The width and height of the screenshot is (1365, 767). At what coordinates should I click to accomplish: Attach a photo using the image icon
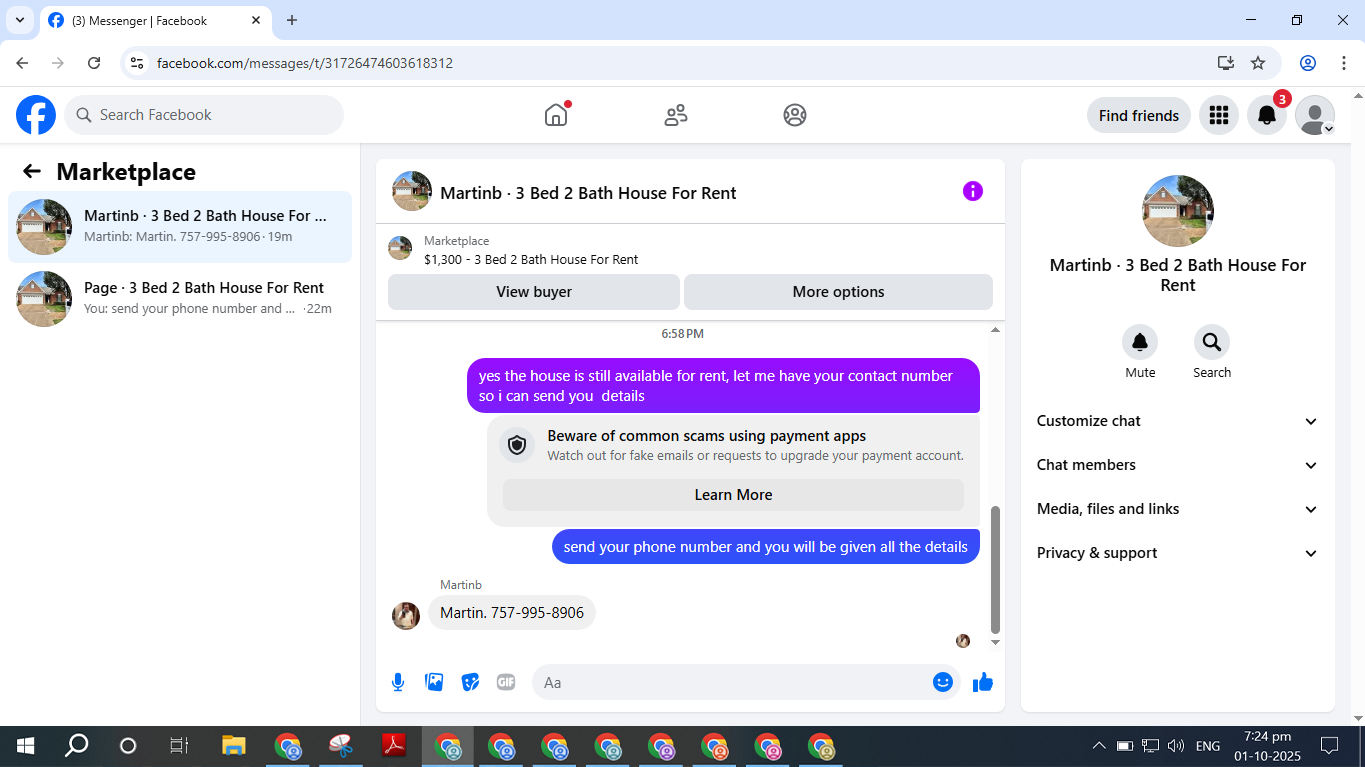click(x=434, y=682)
